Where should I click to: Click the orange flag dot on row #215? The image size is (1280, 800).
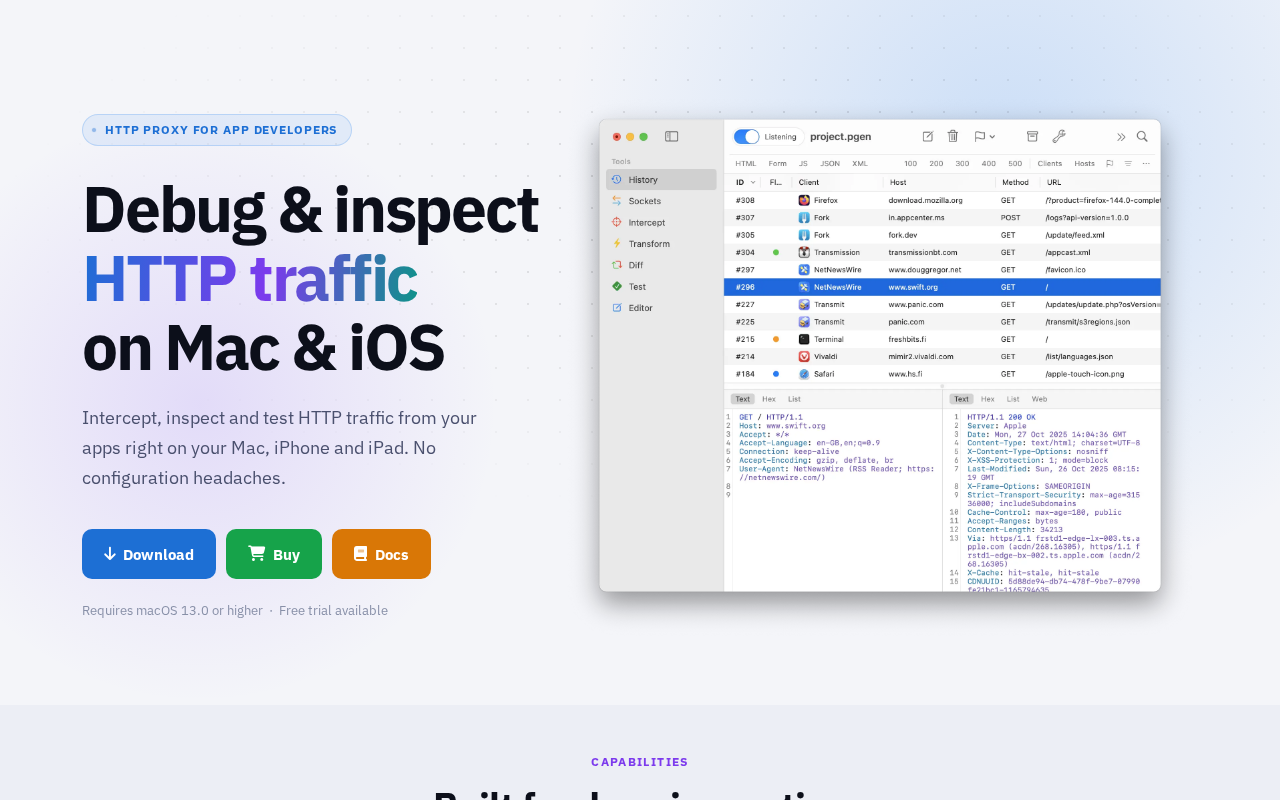776,339
